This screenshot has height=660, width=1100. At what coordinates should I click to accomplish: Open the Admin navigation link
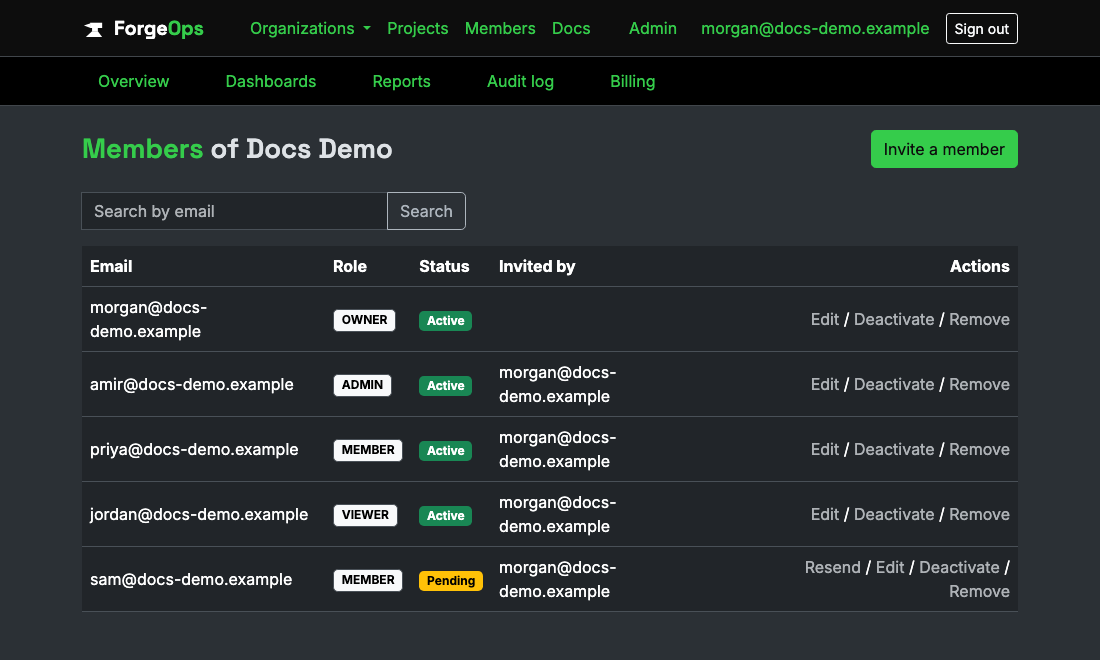tap(652, 29)
